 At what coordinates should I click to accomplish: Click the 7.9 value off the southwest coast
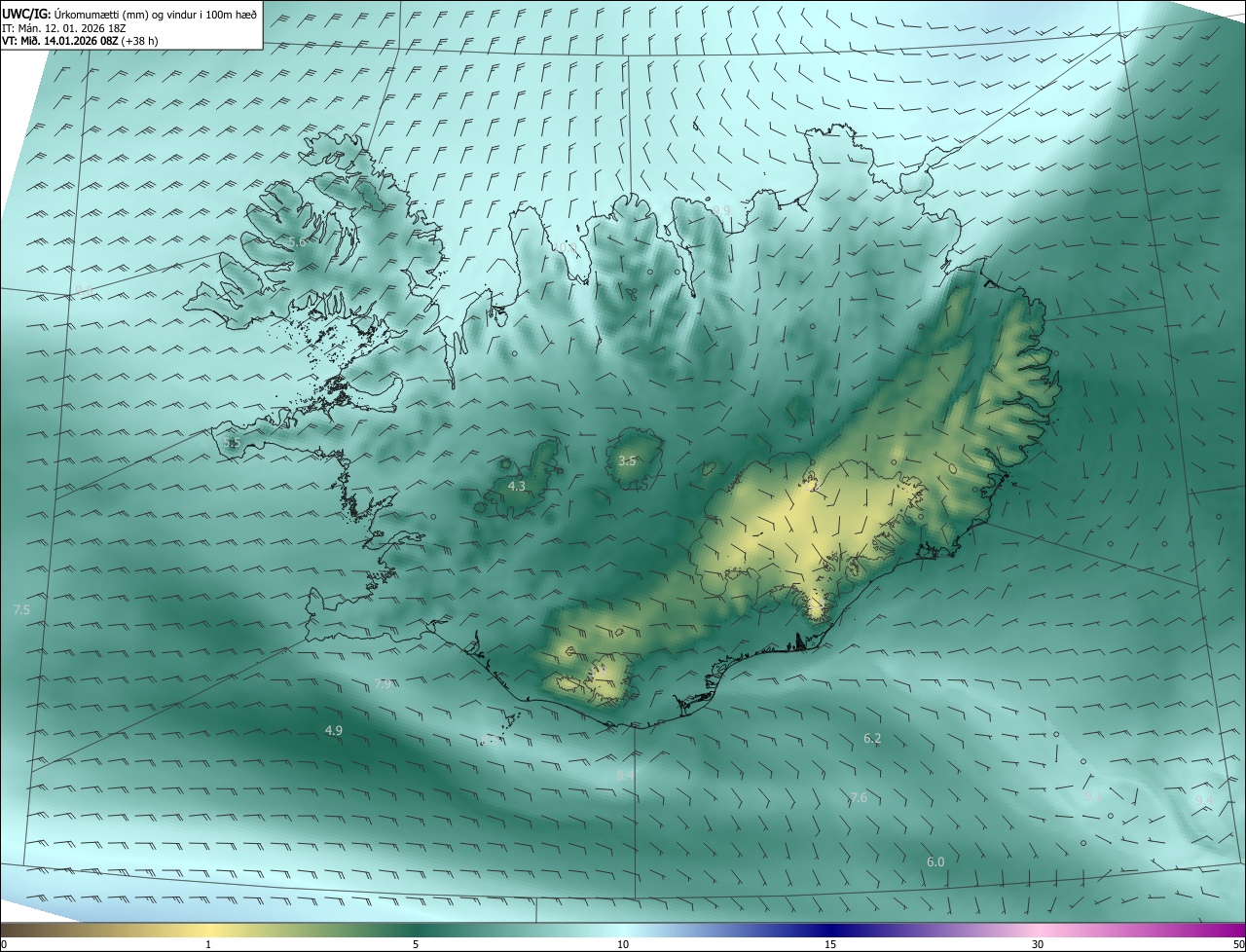click(384, 684)
